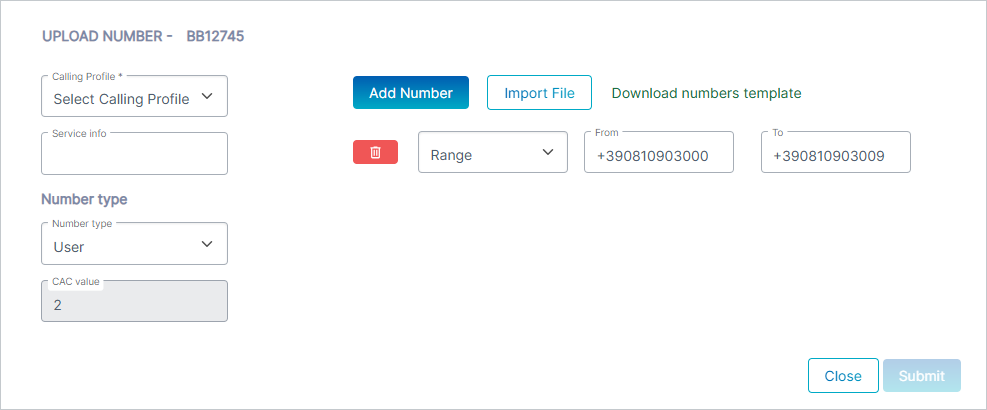This screenshot has width=987, height=410.
Task: Click the BB12745 identifier in header
Action: click(x=215, y=37)
